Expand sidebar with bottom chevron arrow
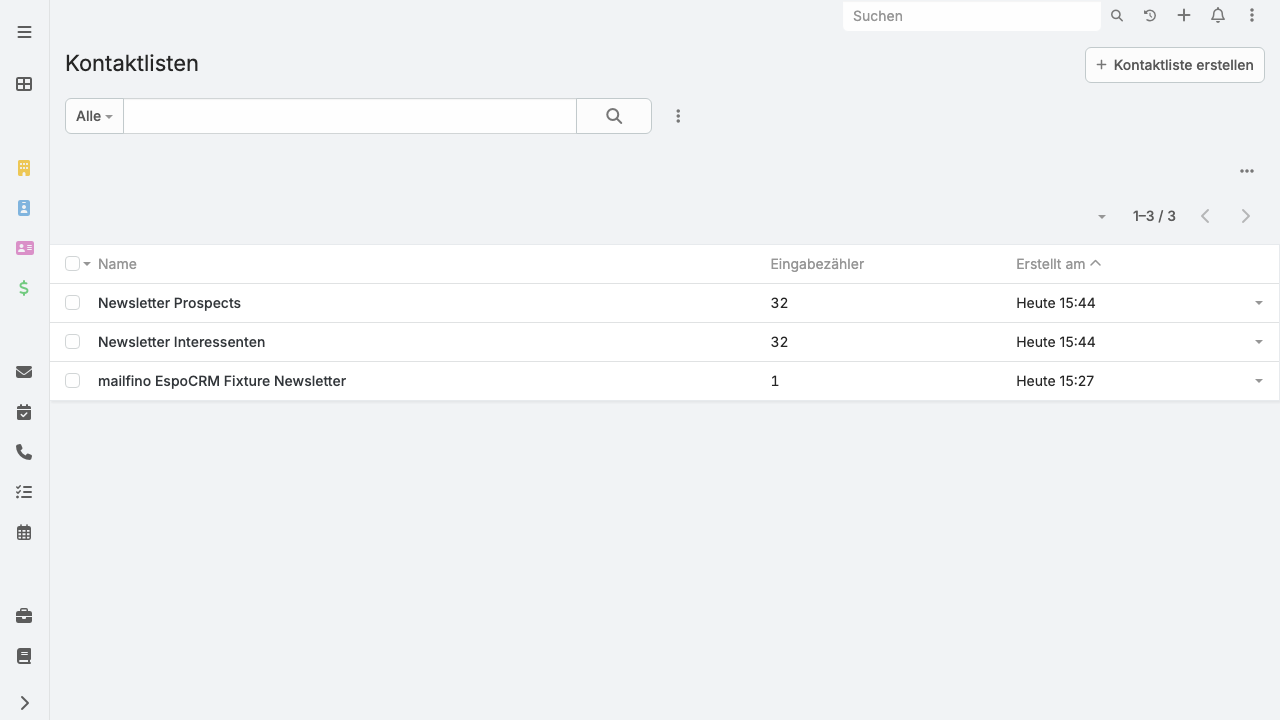Screen dimensions: 1280x720 coord(24,703)
